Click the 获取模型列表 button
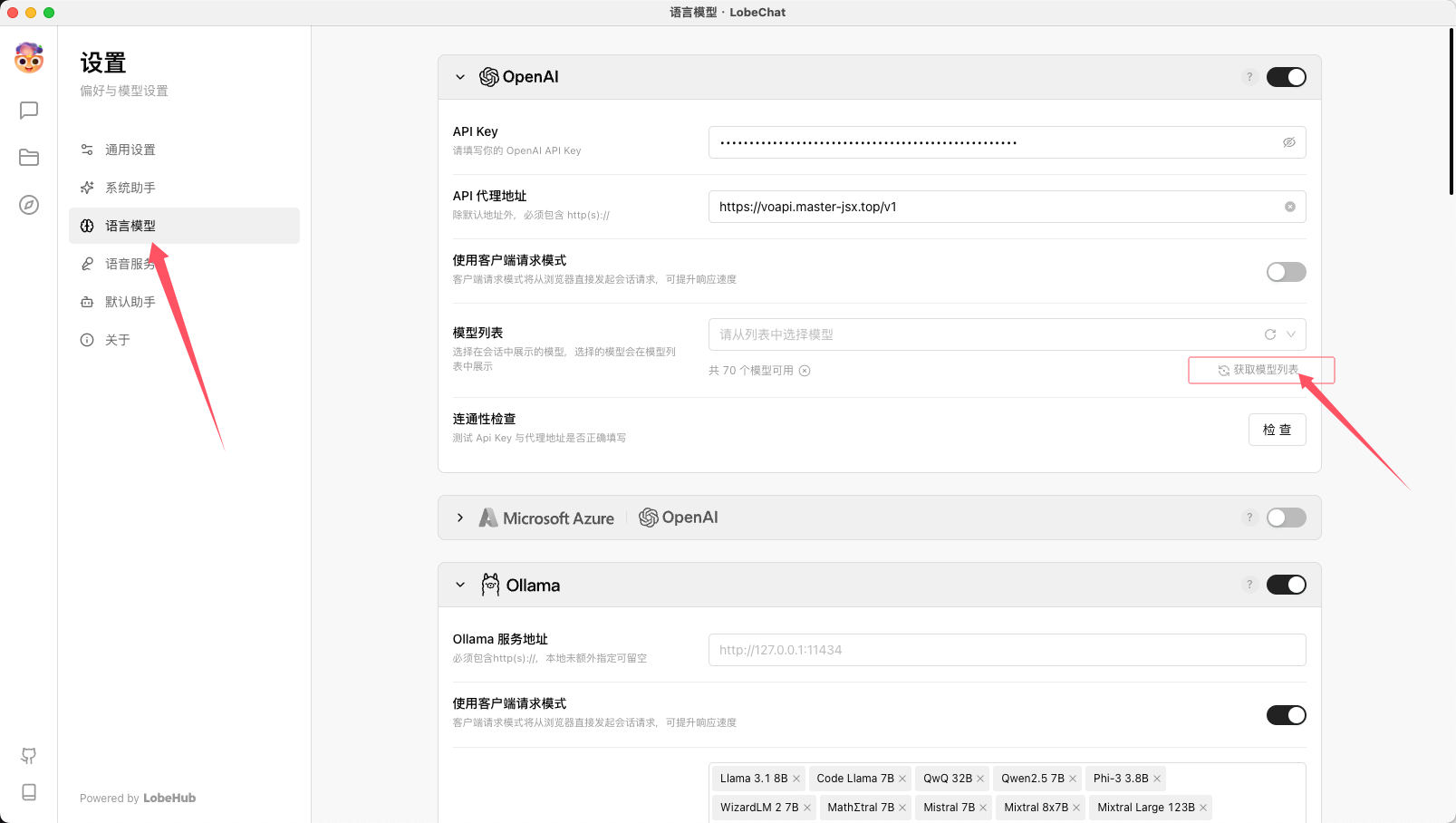The width and height of the screenshot is (1456, 823). click(1258, 370)
